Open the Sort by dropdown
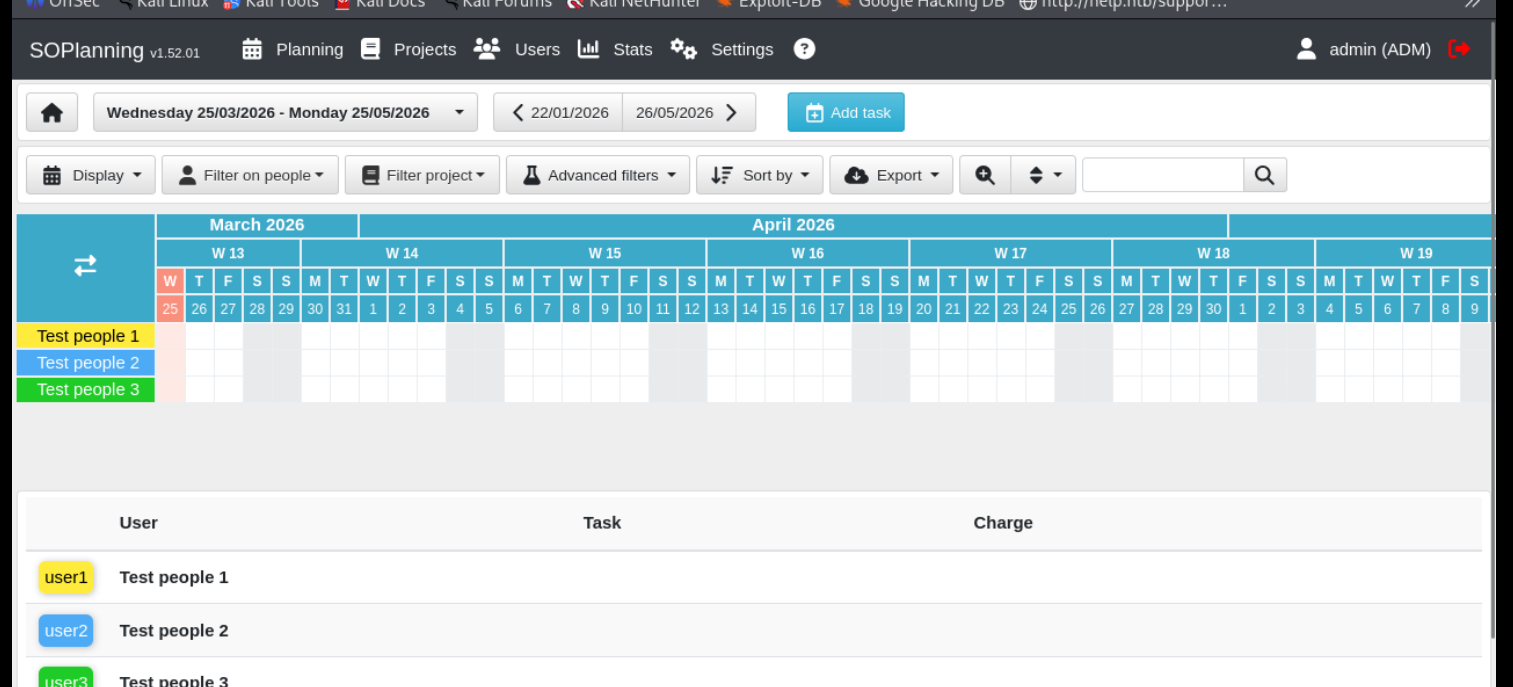This screenshot has width=1513, height=687. 759,175
